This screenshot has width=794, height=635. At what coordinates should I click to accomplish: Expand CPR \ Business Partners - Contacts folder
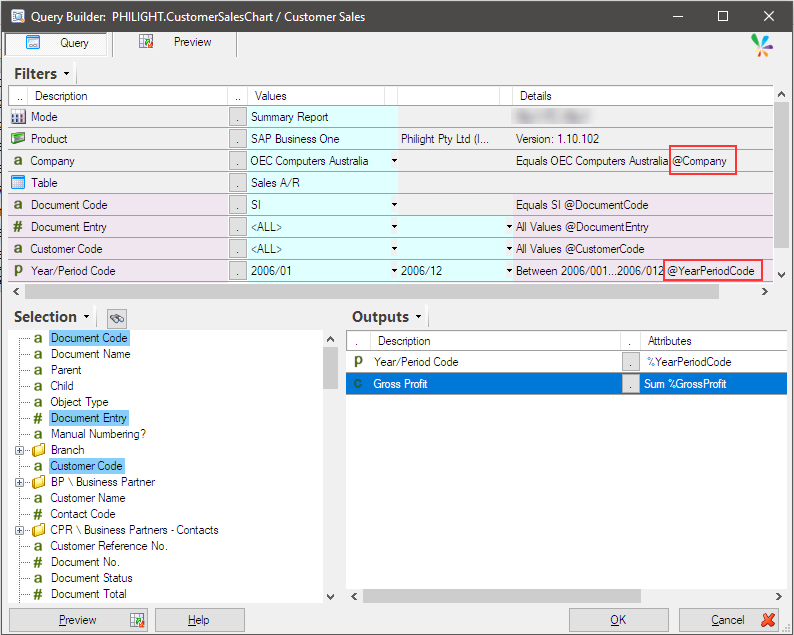[19, 530]
